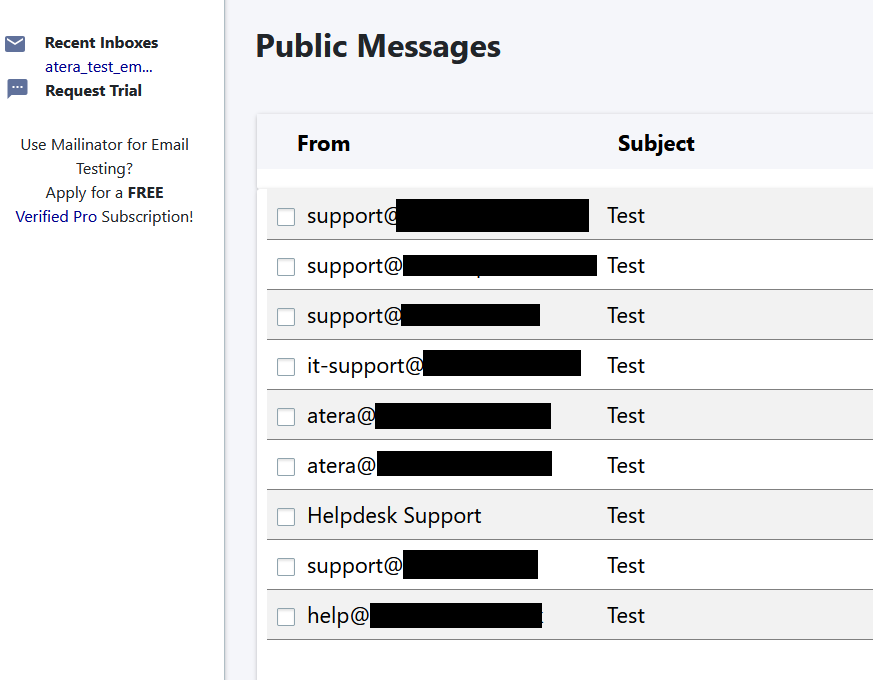Viewport: 873px width, 680px height.
Task: Click the Test subject in the Helpdesk Support row
Action: 626,516
